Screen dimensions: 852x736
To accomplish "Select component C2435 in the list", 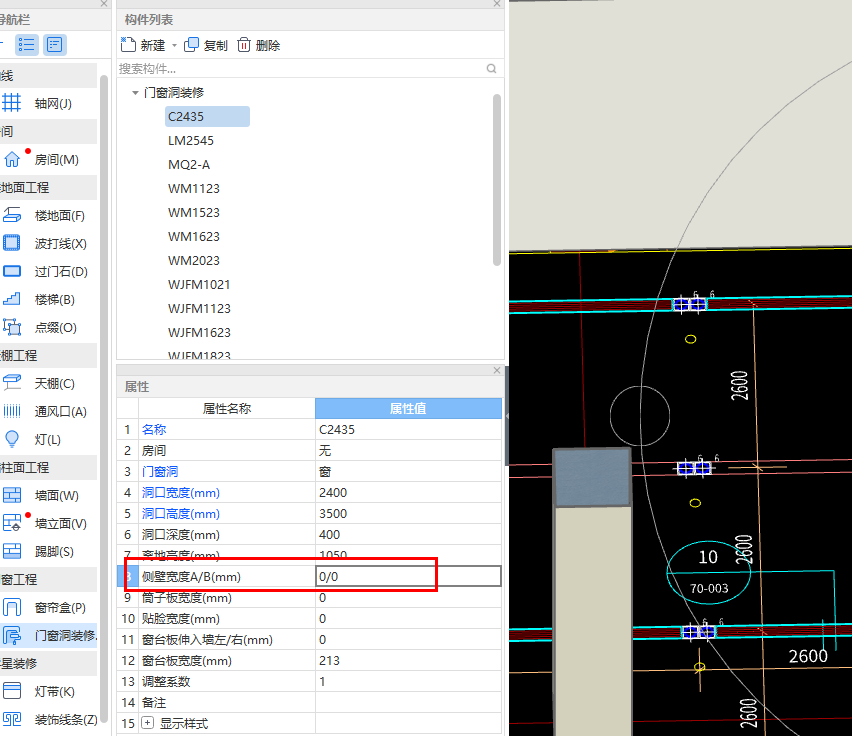I will coord(207,116).
